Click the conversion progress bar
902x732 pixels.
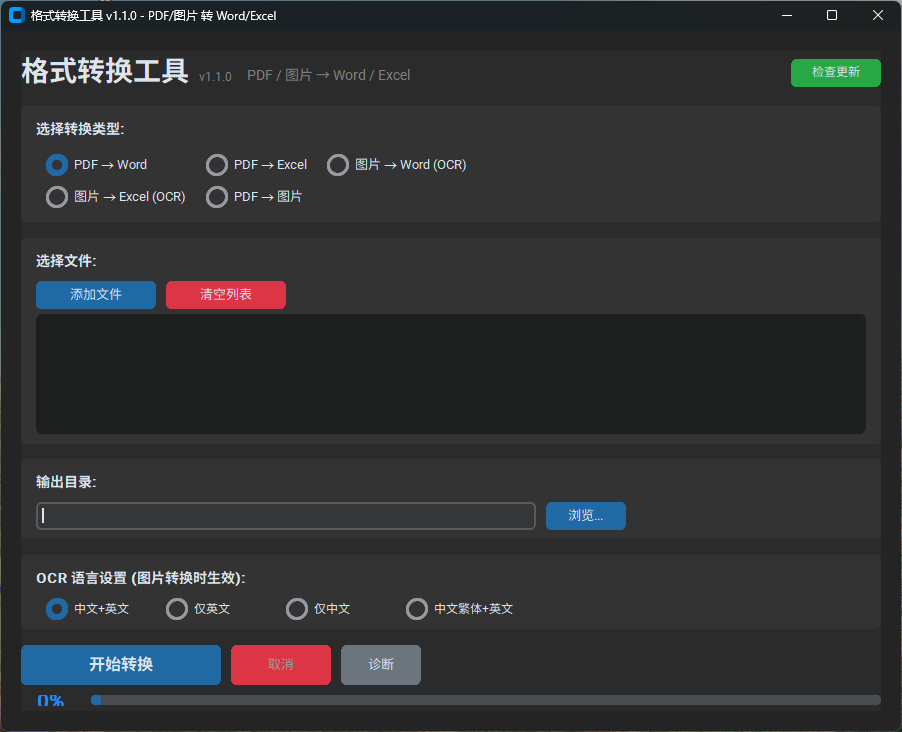tap(486, 700)
